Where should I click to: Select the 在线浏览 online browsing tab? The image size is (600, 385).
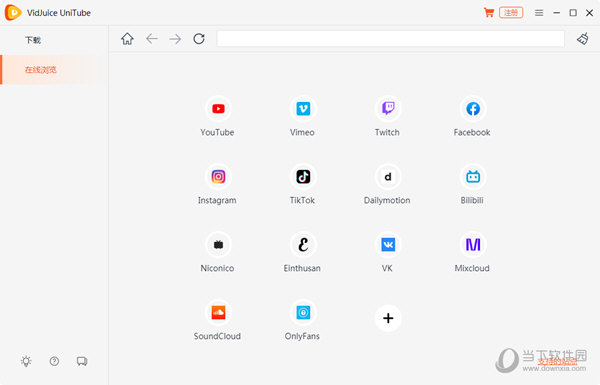(x=54, y=70)
